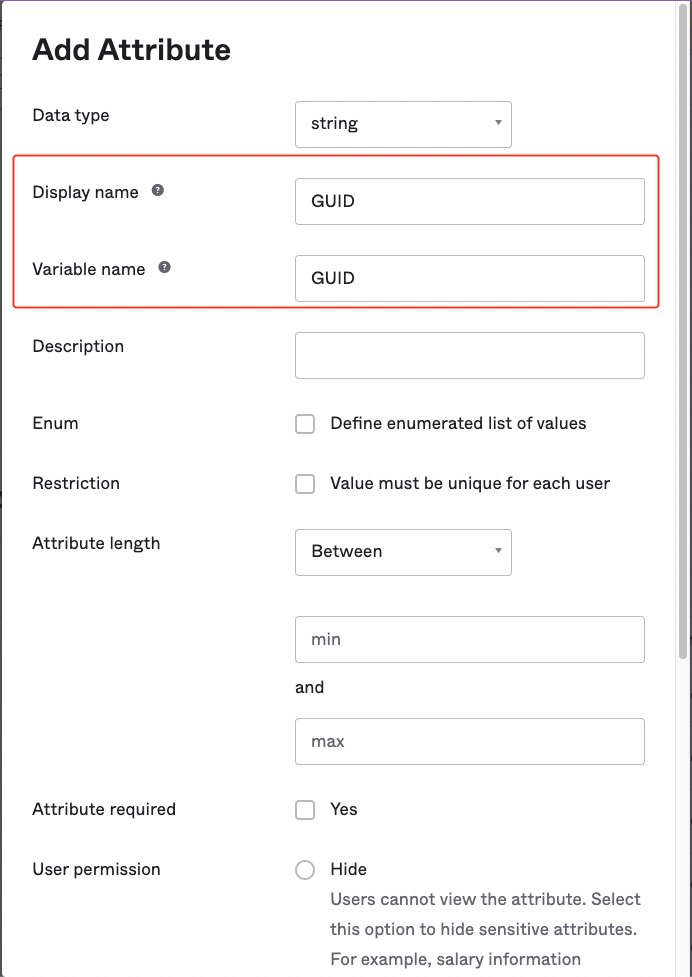Viewport: 692px width, 977px height.
Task: Expand the Attribute length Between dropdown
Action: (x=403, y=552)
